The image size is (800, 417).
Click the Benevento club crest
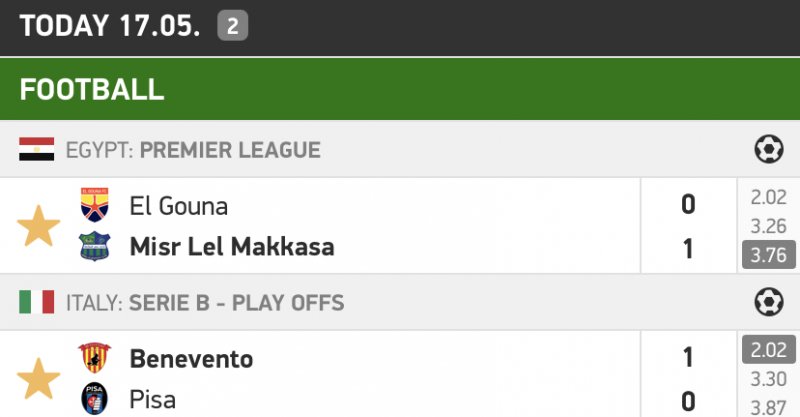[95, 358]
